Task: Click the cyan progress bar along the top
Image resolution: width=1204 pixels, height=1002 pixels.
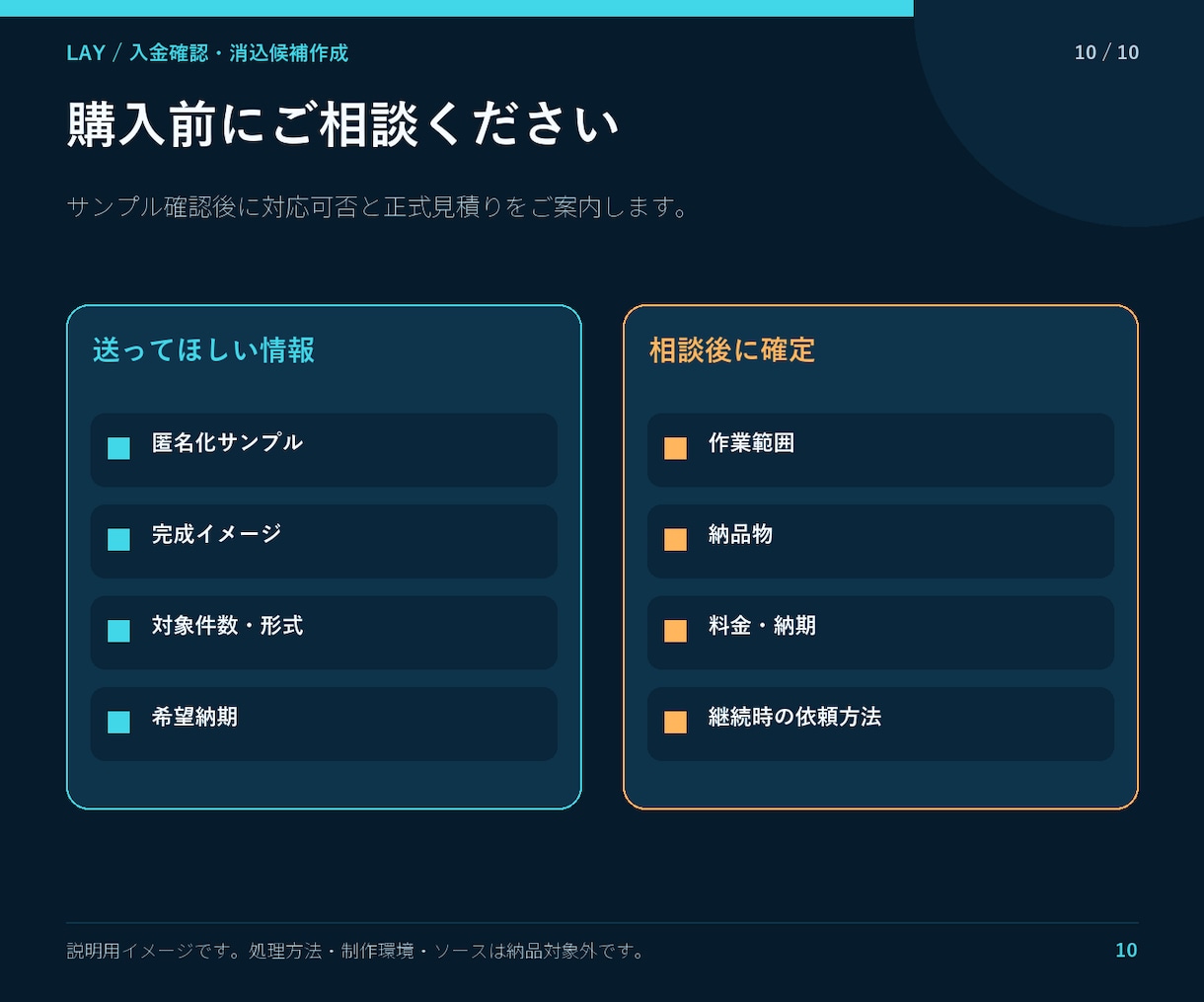Action: point(457,8)
